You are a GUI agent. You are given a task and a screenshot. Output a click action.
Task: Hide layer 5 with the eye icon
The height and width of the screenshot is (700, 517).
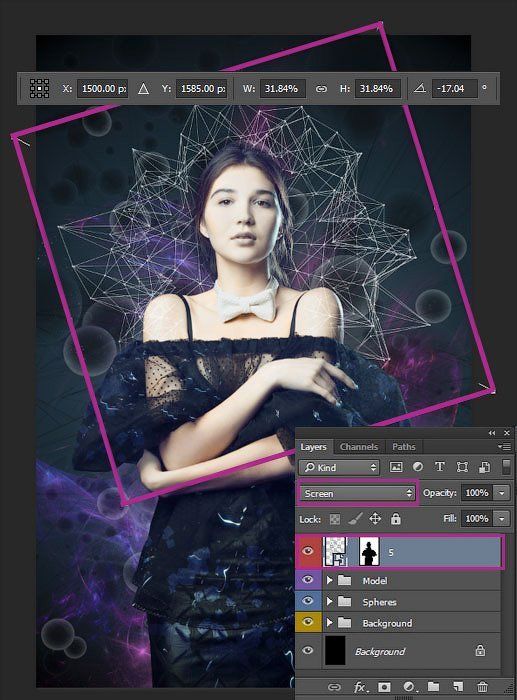pyautogui.click(x=308, y=551)
